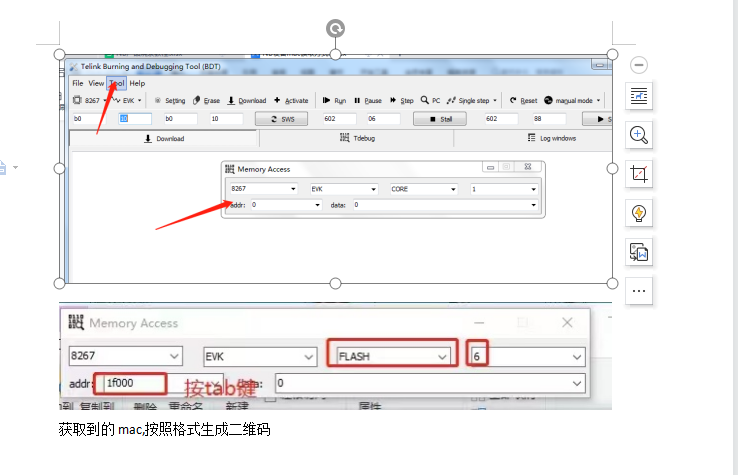Screen dimensions: 738x475
Task: Select the crop image tool icon
Action: click(639, 174)
